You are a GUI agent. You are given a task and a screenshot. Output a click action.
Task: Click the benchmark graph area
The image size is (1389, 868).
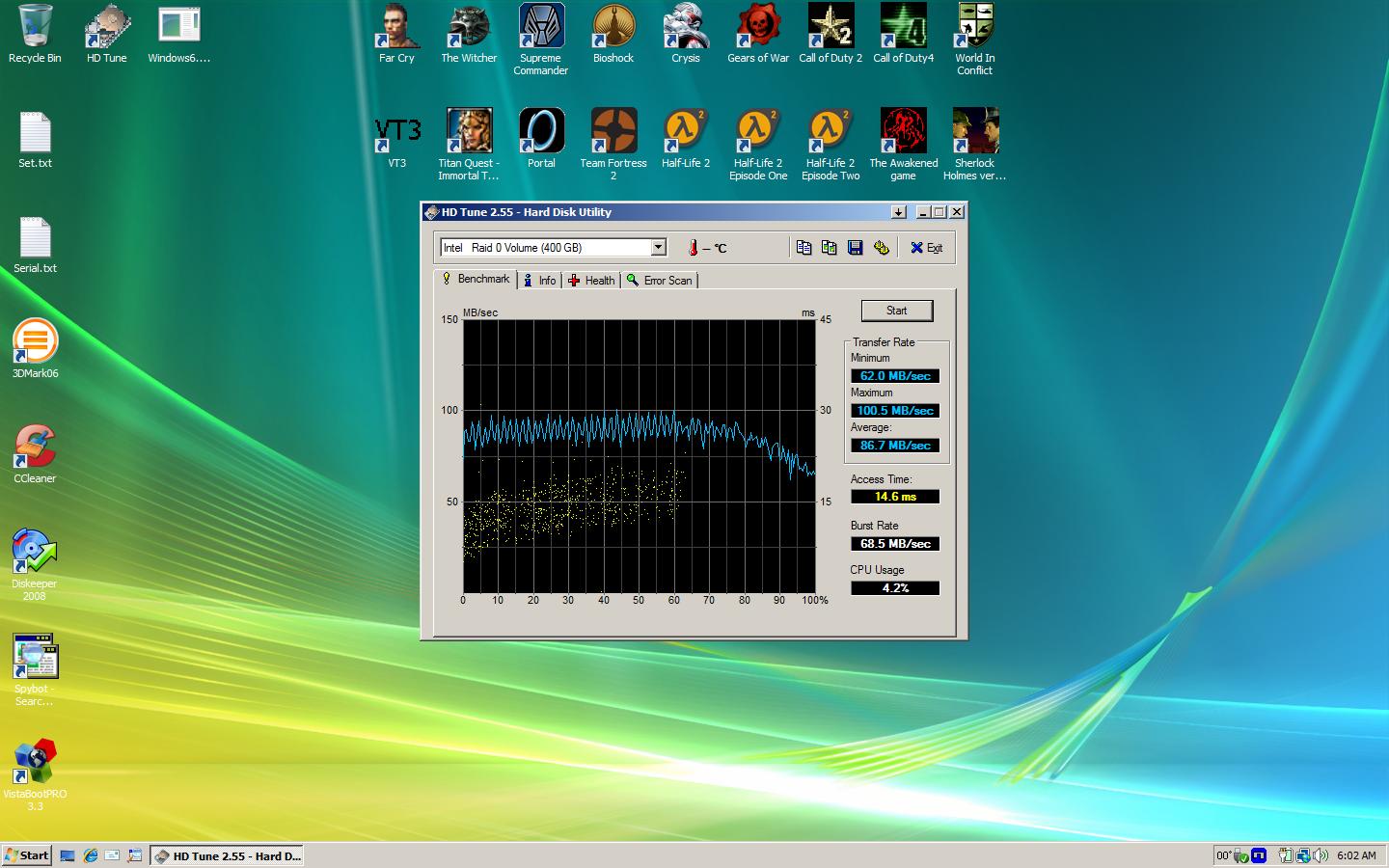click(640, 456)
